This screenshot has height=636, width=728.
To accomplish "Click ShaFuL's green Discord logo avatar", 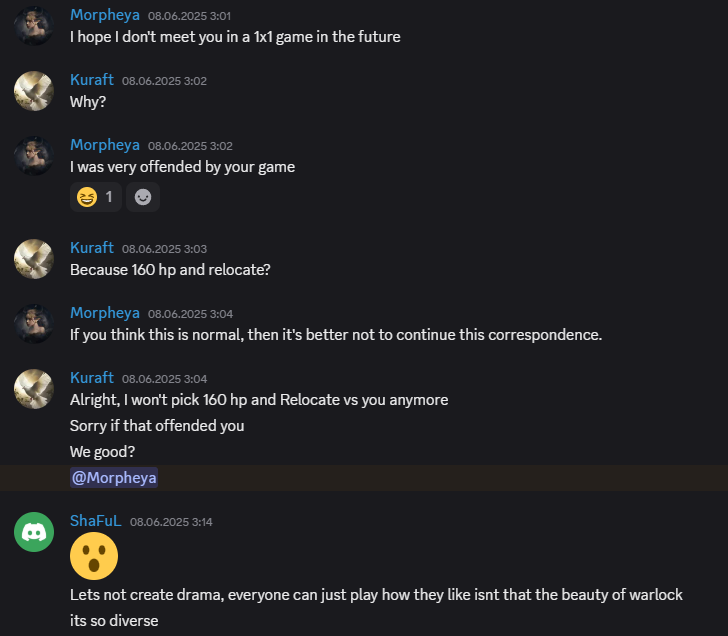I will coord(34,531).
